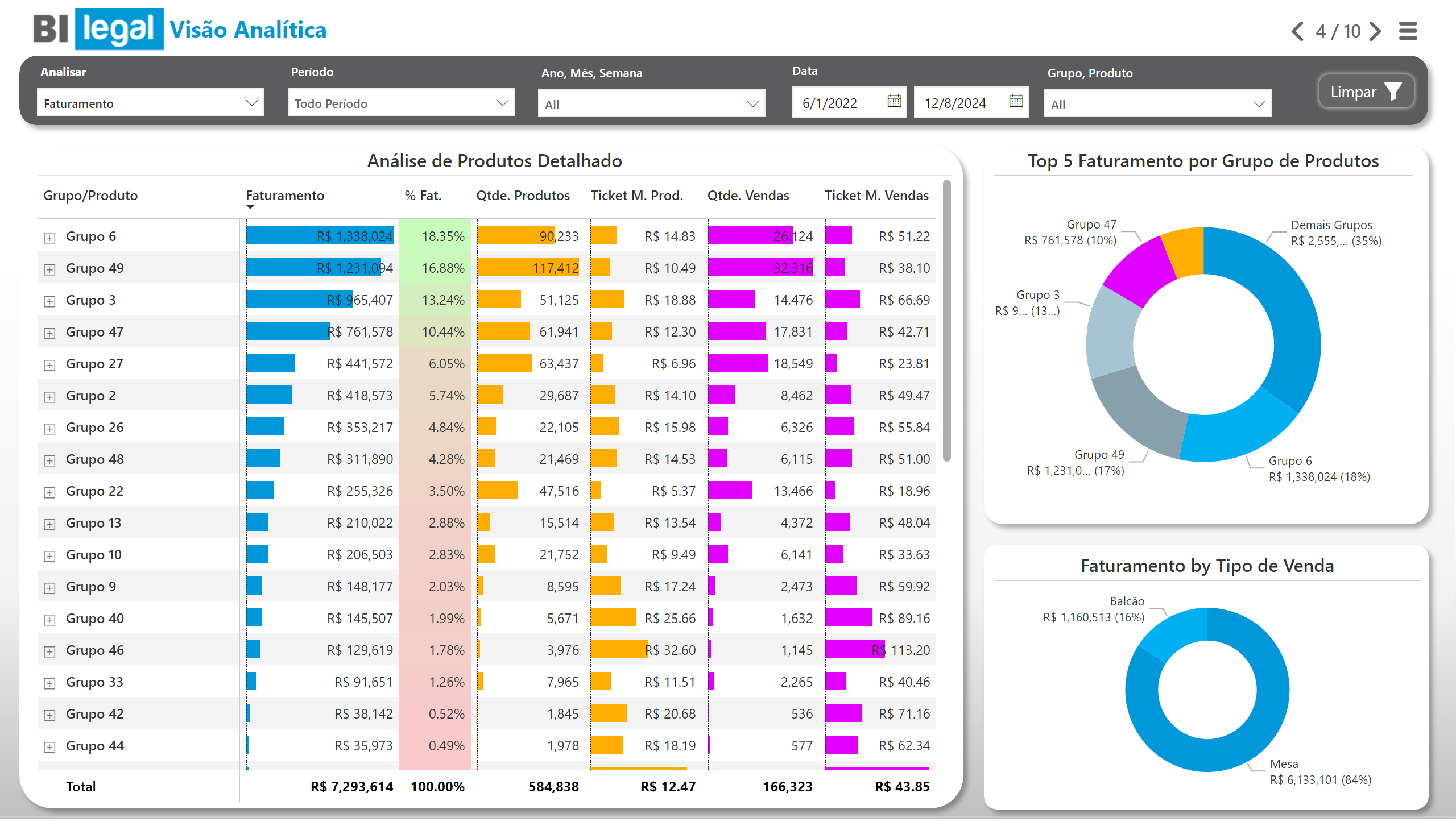Expand the Grupo 49 row
The width and height of the screenshot is (1456, 830).
coord(49,269)
